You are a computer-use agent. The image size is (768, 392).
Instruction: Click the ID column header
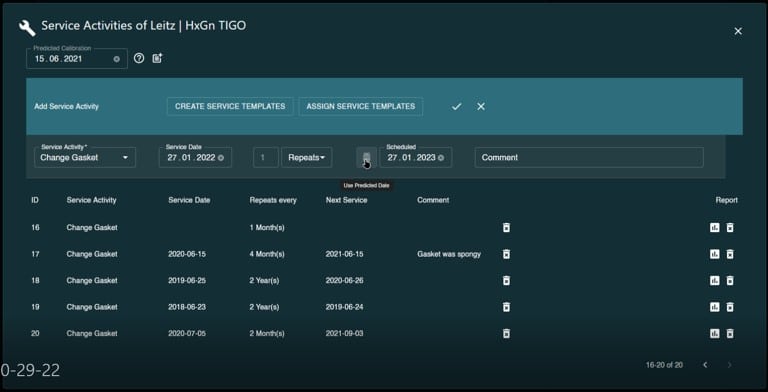[x=35, y=200]
